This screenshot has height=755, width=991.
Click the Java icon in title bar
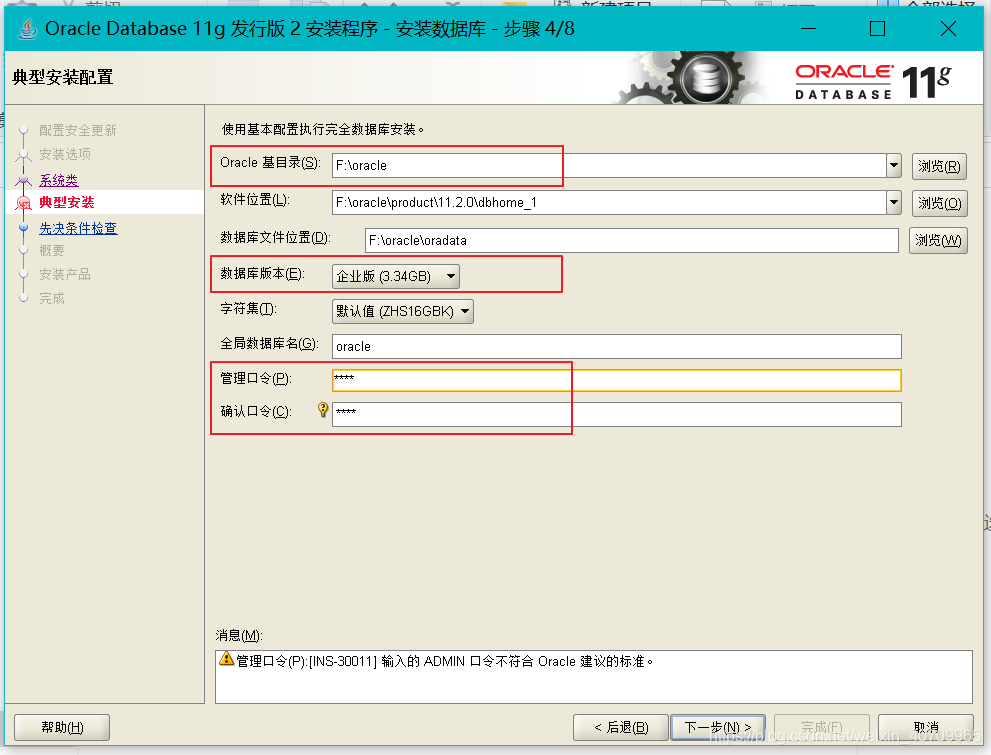coord(27,29)
